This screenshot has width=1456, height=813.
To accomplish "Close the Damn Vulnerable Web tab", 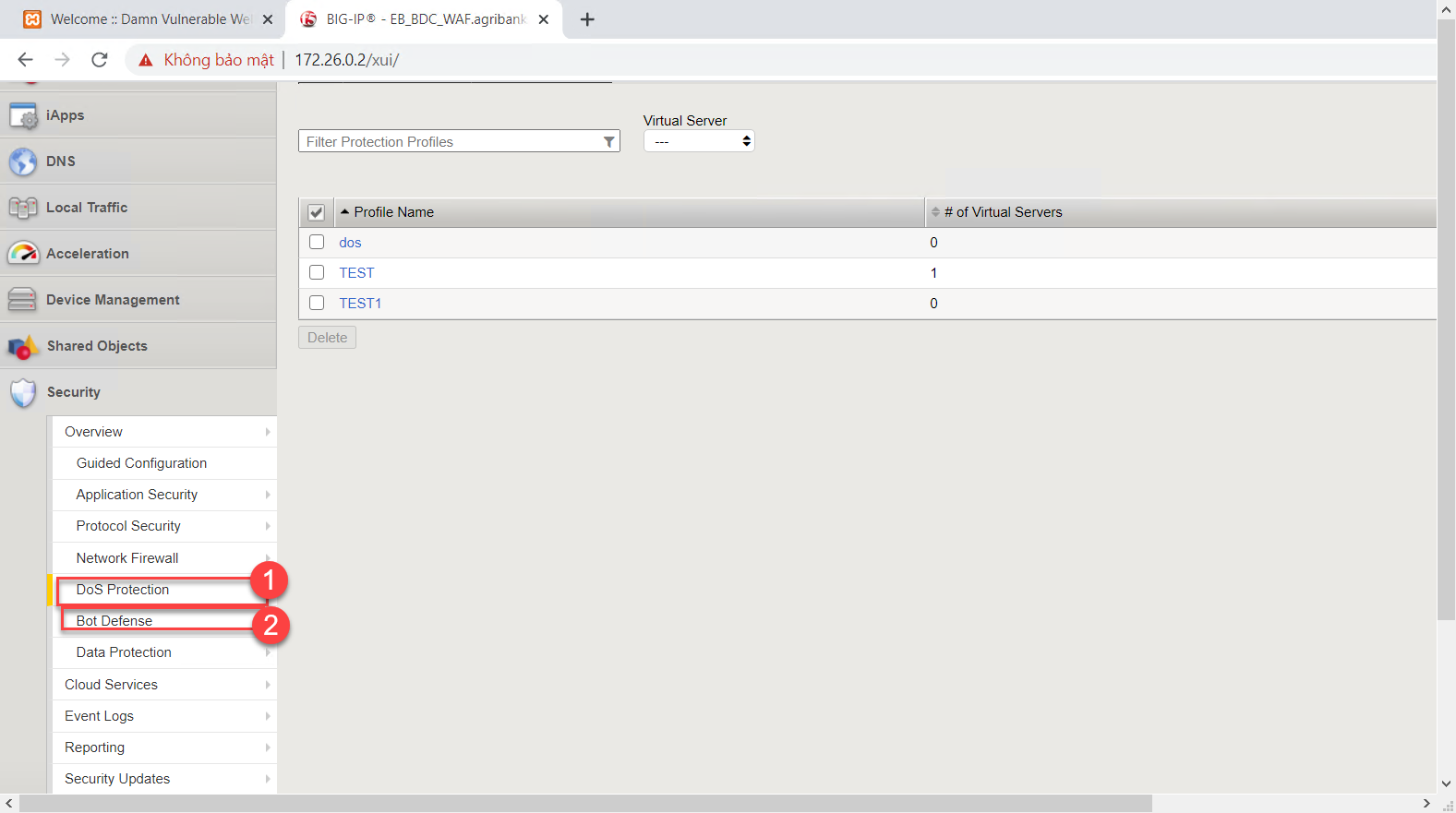I will 268,19.
